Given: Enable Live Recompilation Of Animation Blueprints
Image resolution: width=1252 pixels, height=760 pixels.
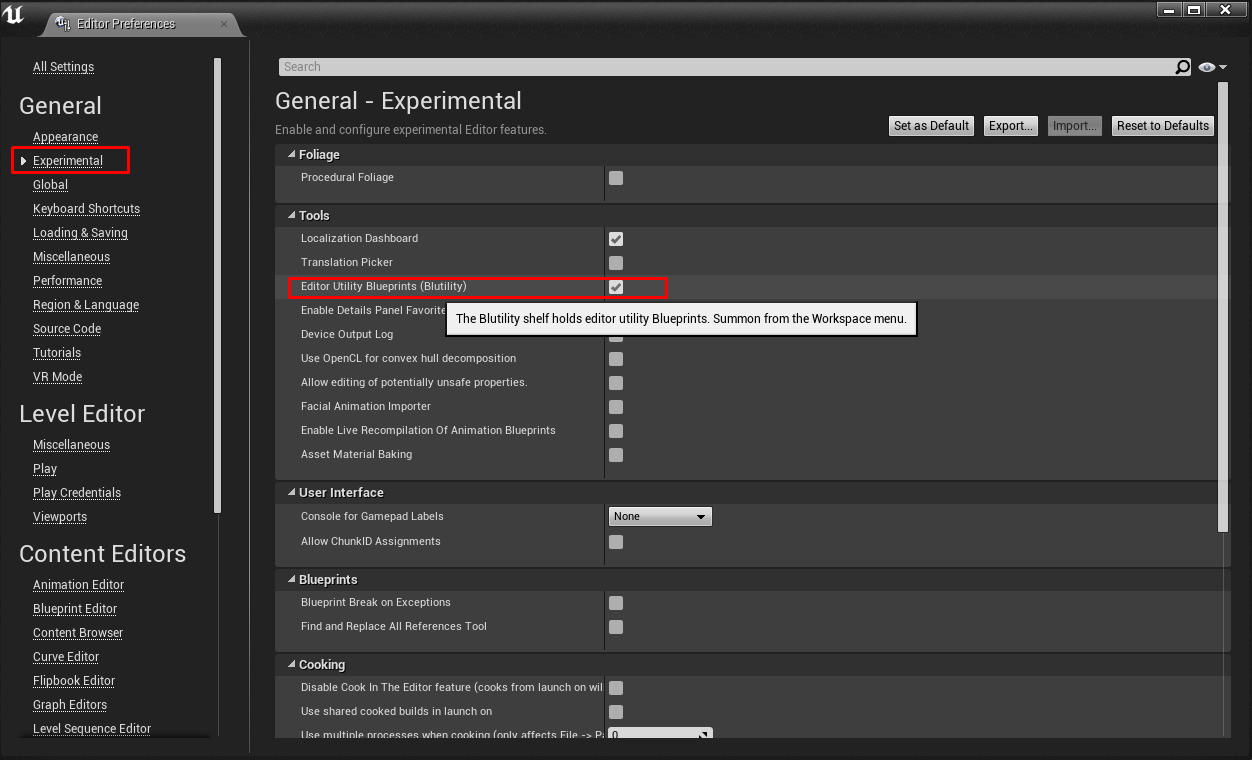Looking at the screenshot, I should pyautogui.click(x=616, y=431).
